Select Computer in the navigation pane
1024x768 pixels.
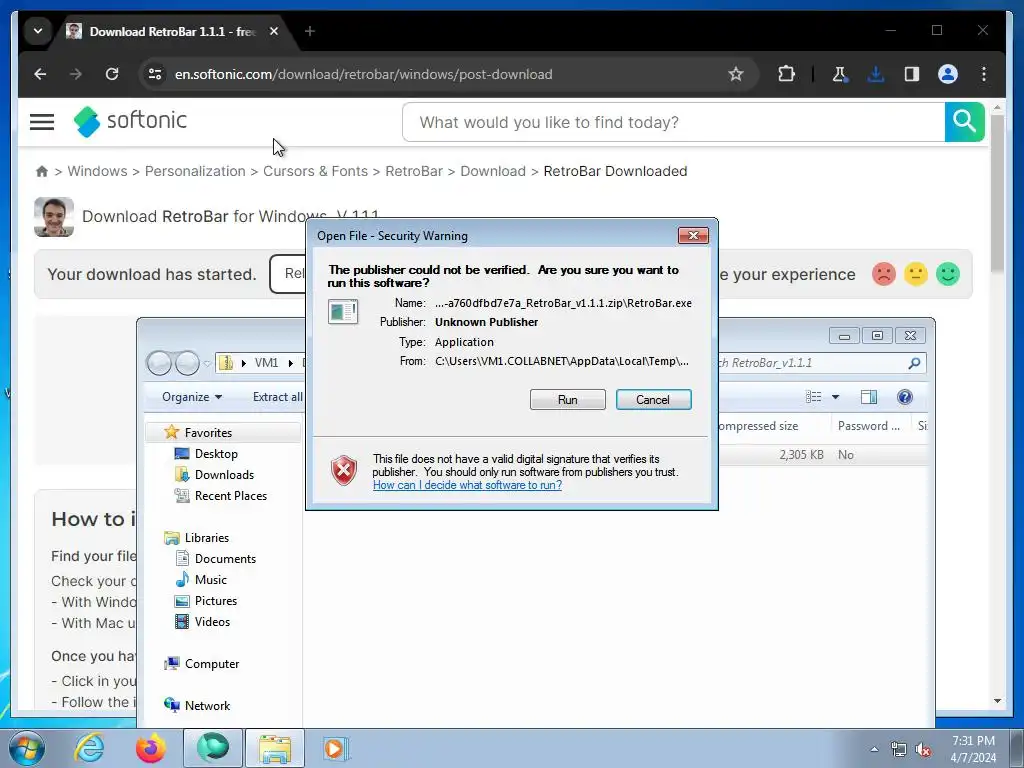click(x=212, y=664)
